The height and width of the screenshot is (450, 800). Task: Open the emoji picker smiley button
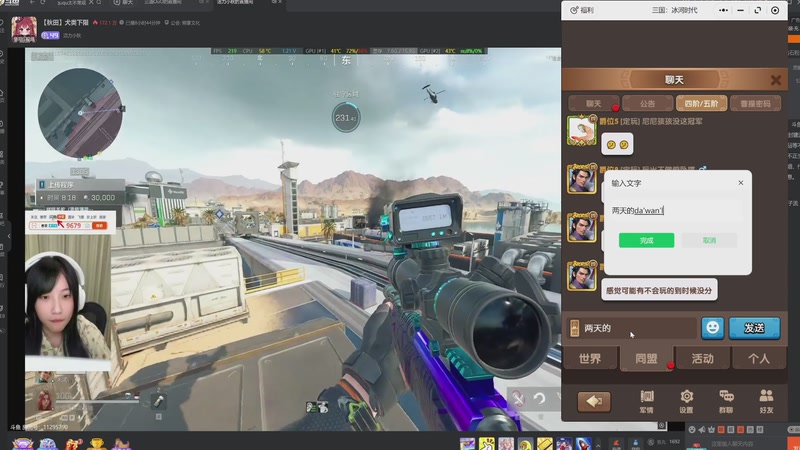[x=713, y=328]
